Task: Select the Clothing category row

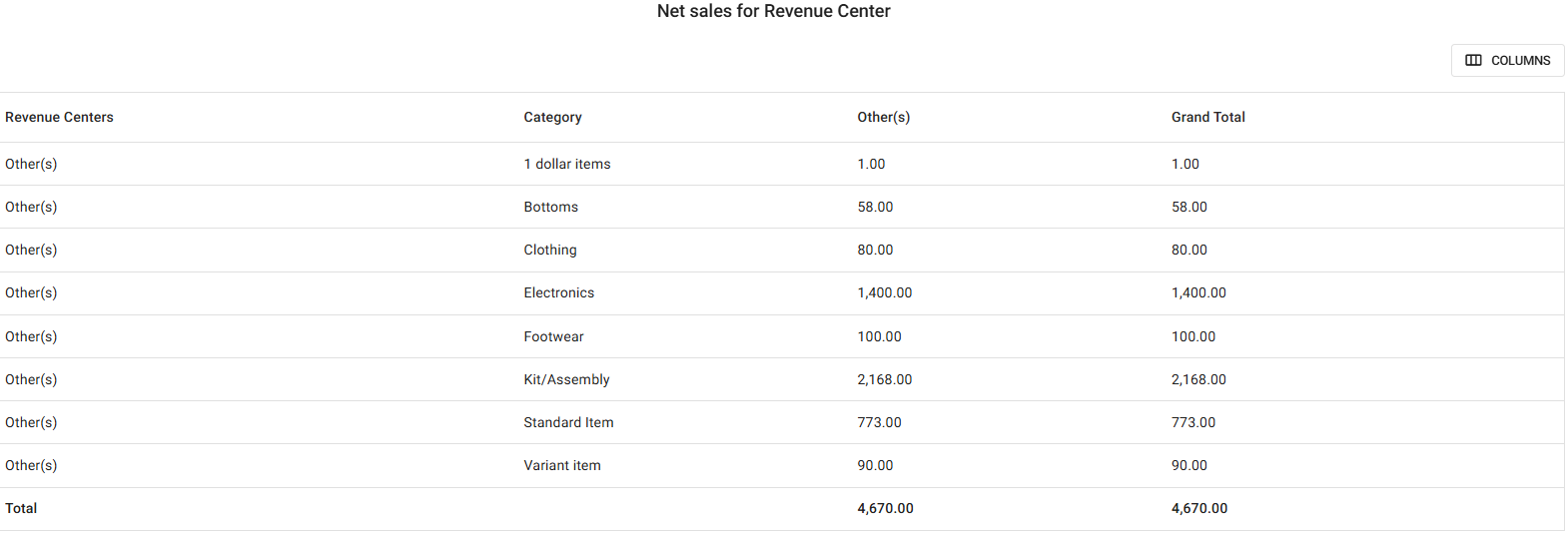Action: pos(549,251)
